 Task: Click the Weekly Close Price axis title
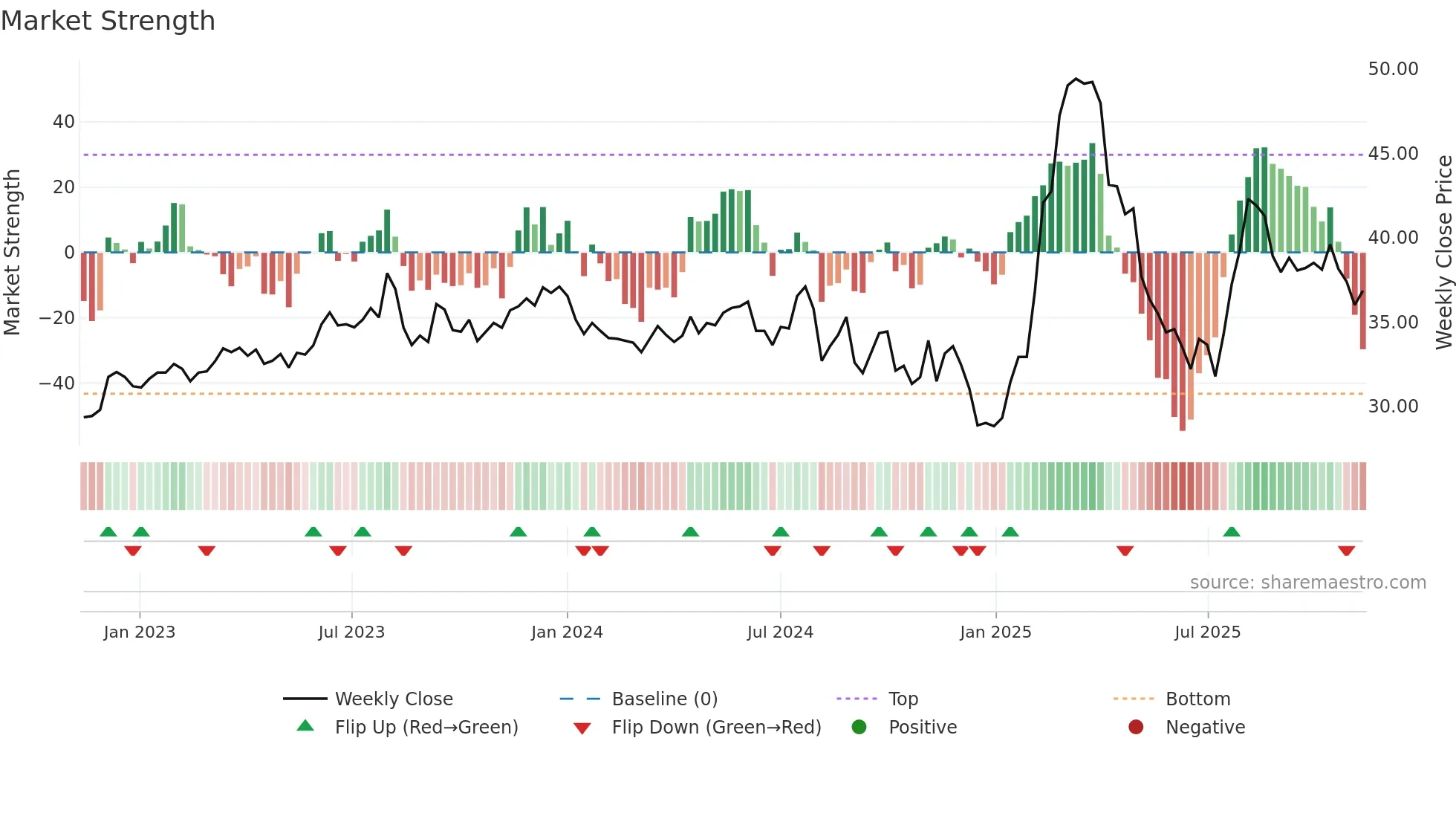(x=1443, y=253)
